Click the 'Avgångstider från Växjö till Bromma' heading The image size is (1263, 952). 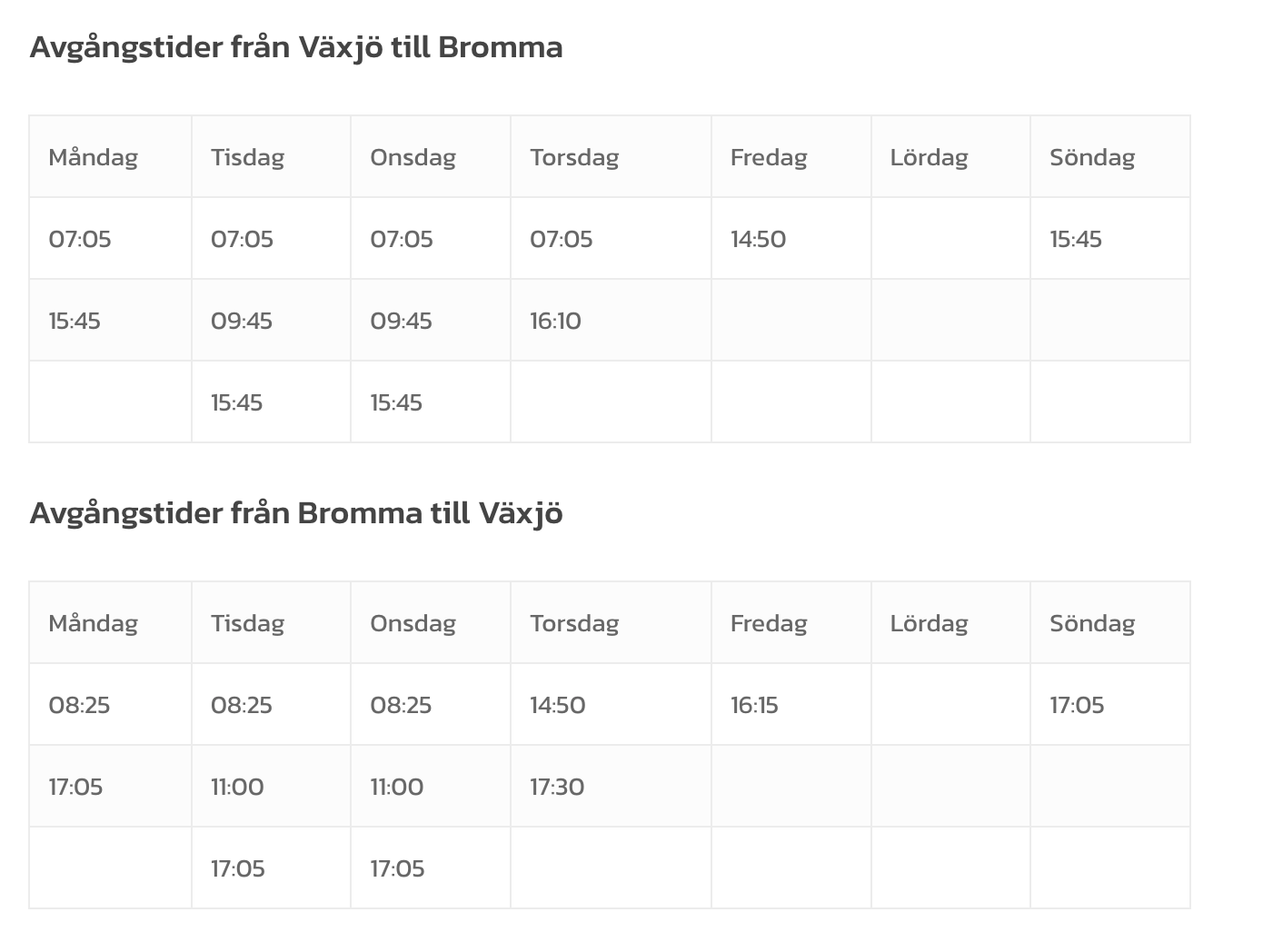296,47
